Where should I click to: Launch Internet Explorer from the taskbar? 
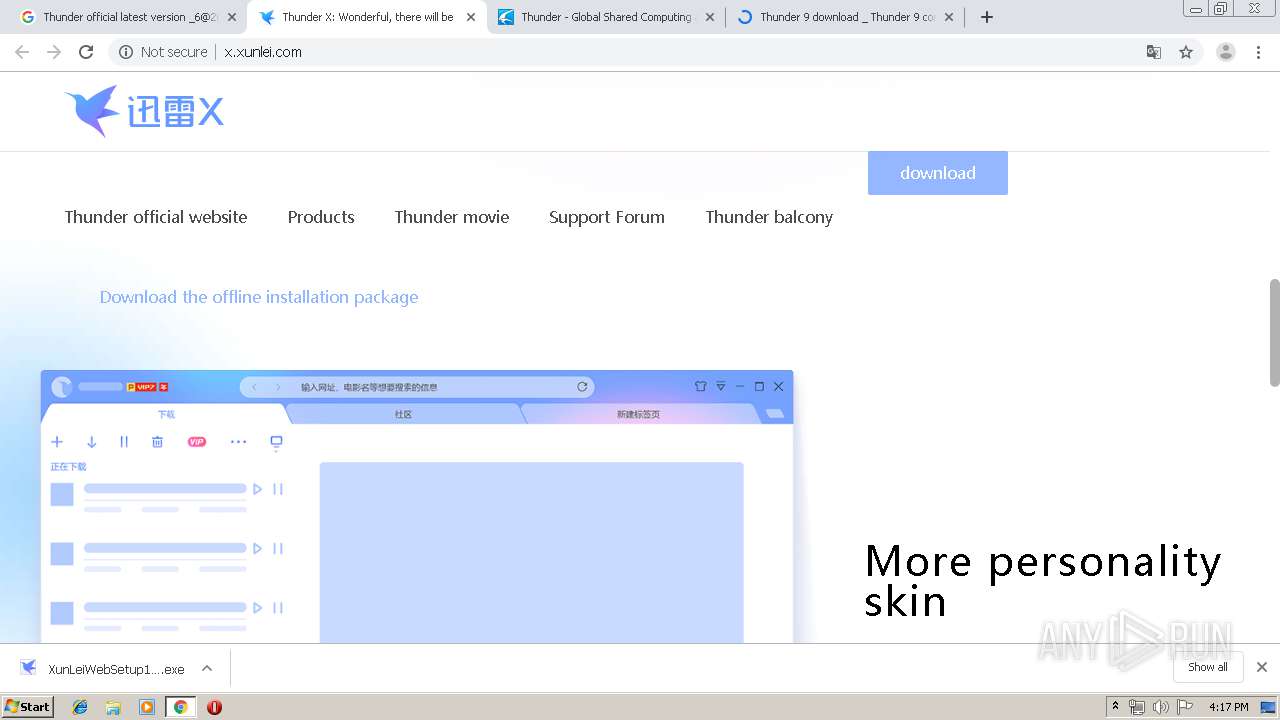pyautogui.click(x=80, y=707)
